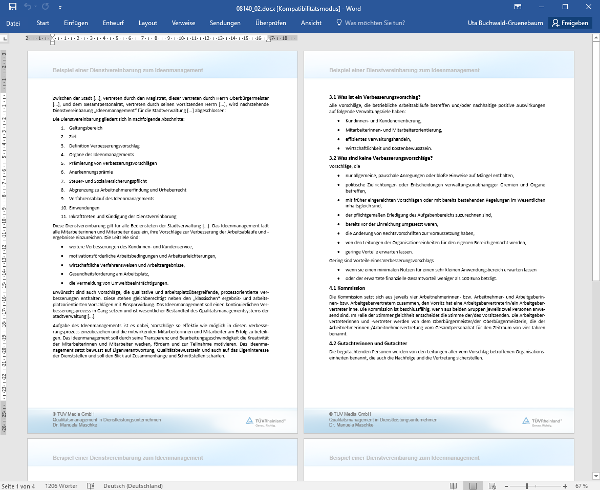Image resolution: width=600 pixels, height=490 pixels.
Task: Click the 'Was möchten Sie tun?' search field
Action: 370,21
